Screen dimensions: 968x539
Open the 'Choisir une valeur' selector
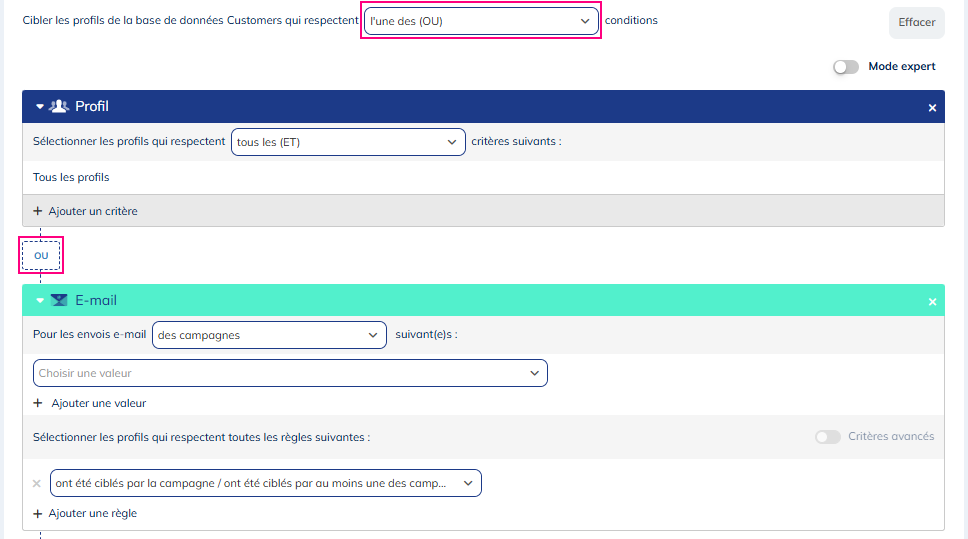click(290, 373)
